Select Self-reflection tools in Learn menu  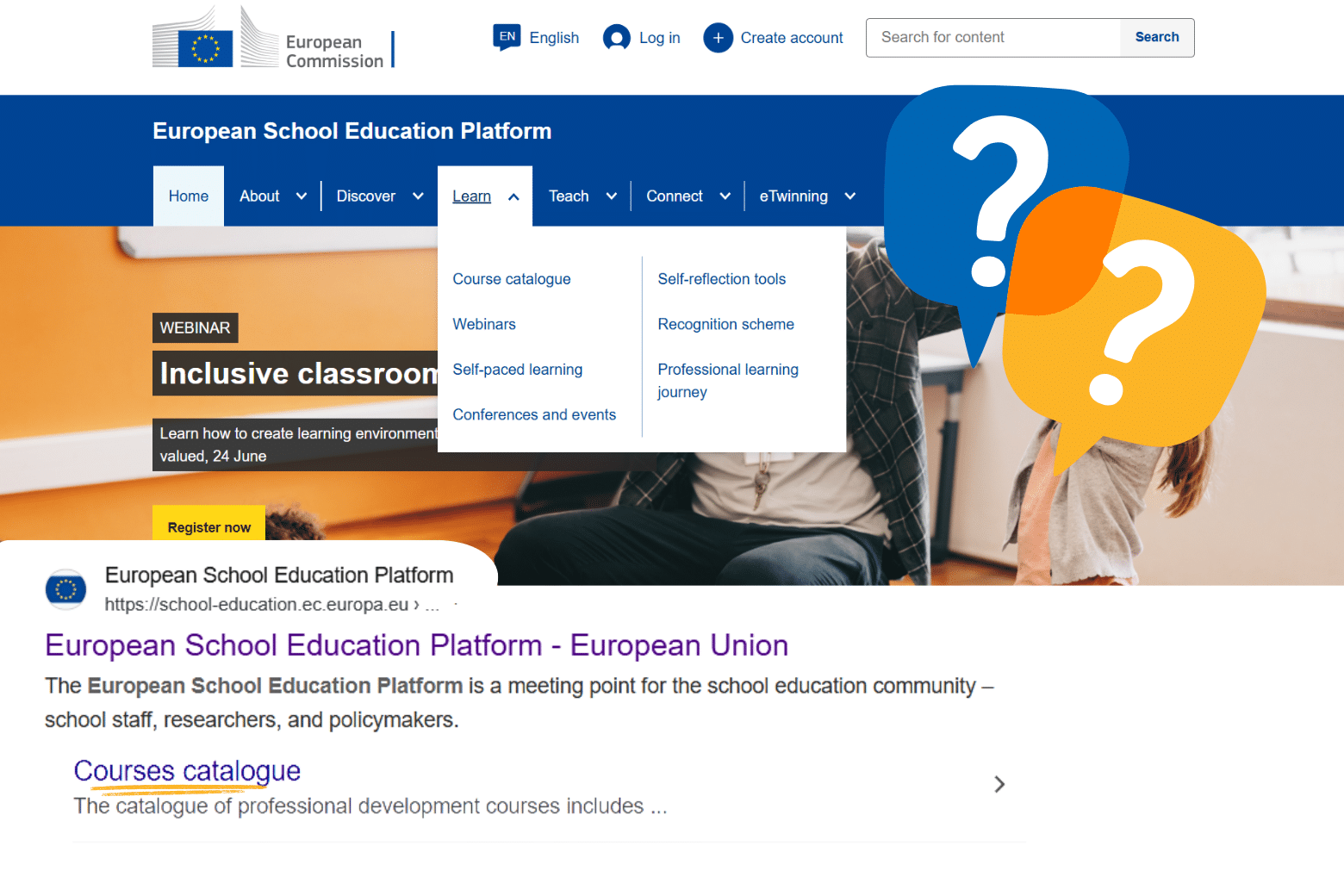click(722, 279)
